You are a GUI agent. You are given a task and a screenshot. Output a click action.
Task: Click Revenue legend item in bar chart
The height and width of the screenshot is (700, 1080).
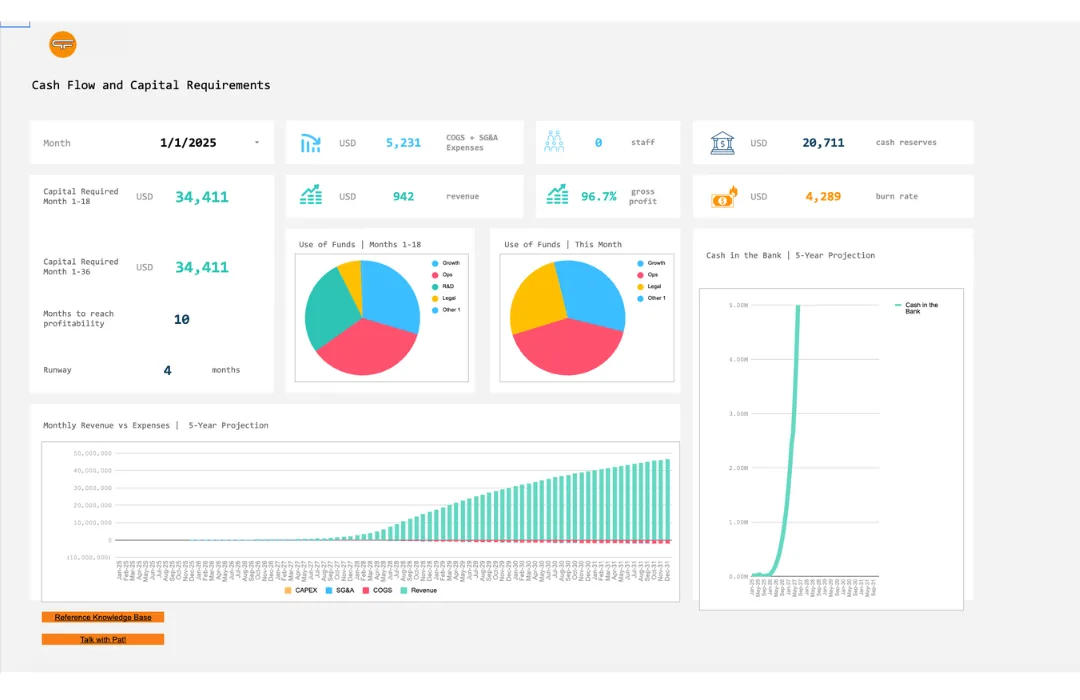point(419,590)
